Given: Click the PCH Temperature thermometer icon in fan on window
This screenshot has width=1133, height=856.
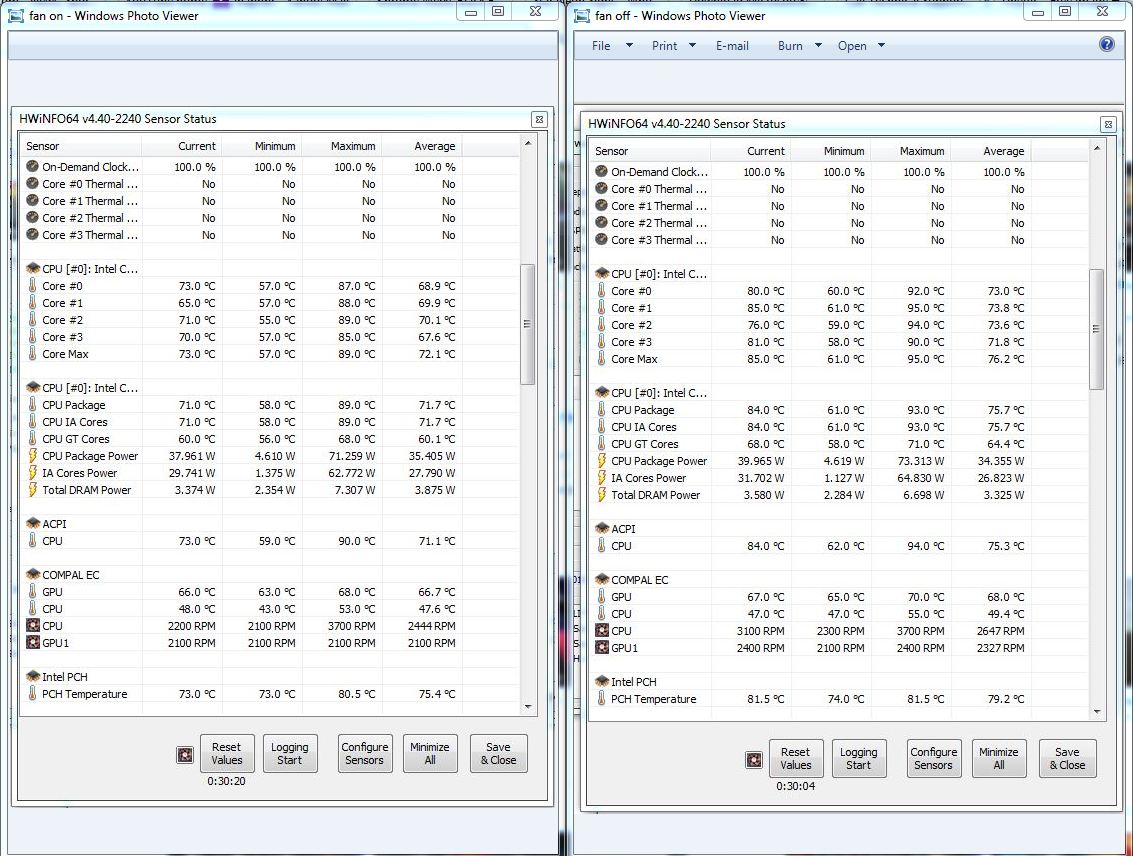Looking at the screenshot, I should 33,693.
